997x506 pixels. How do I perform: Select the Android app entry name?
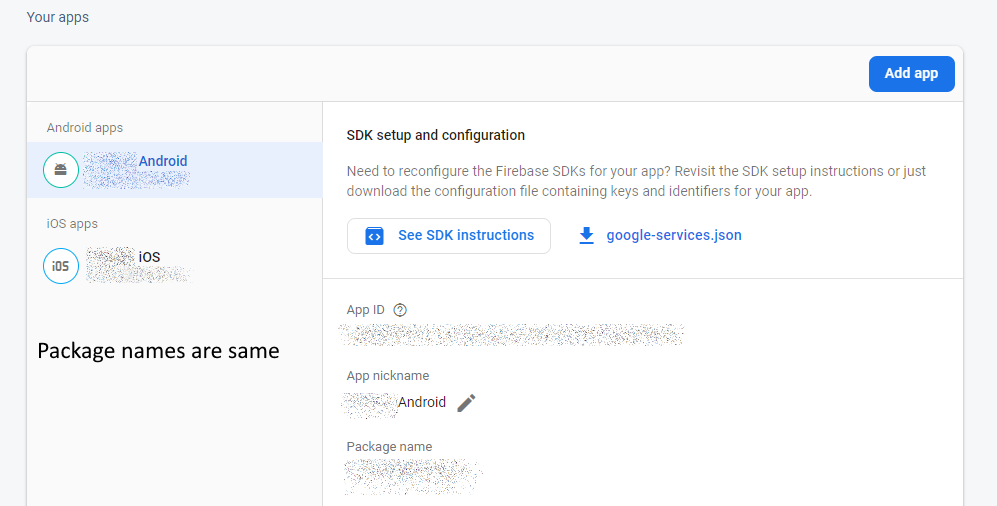162,161
